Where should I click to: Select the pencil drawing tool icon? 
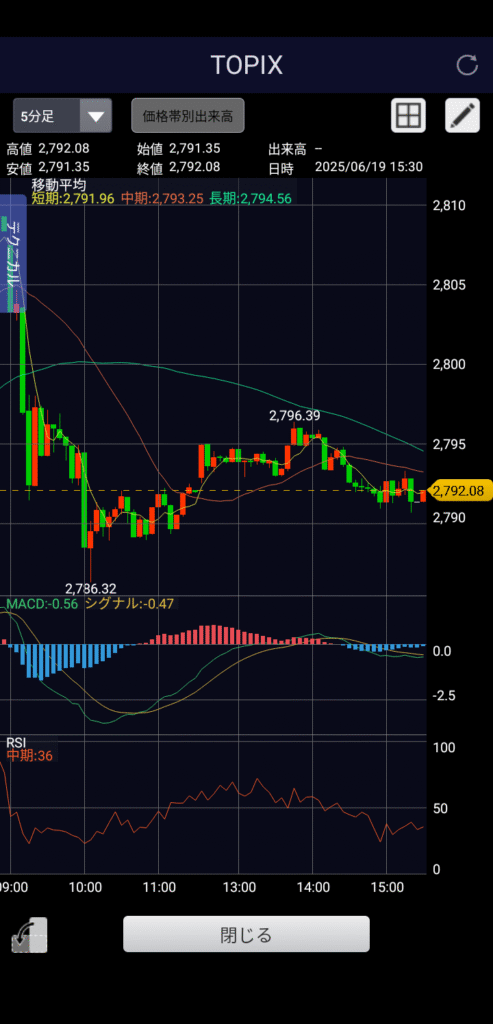[x=462, y=116]
